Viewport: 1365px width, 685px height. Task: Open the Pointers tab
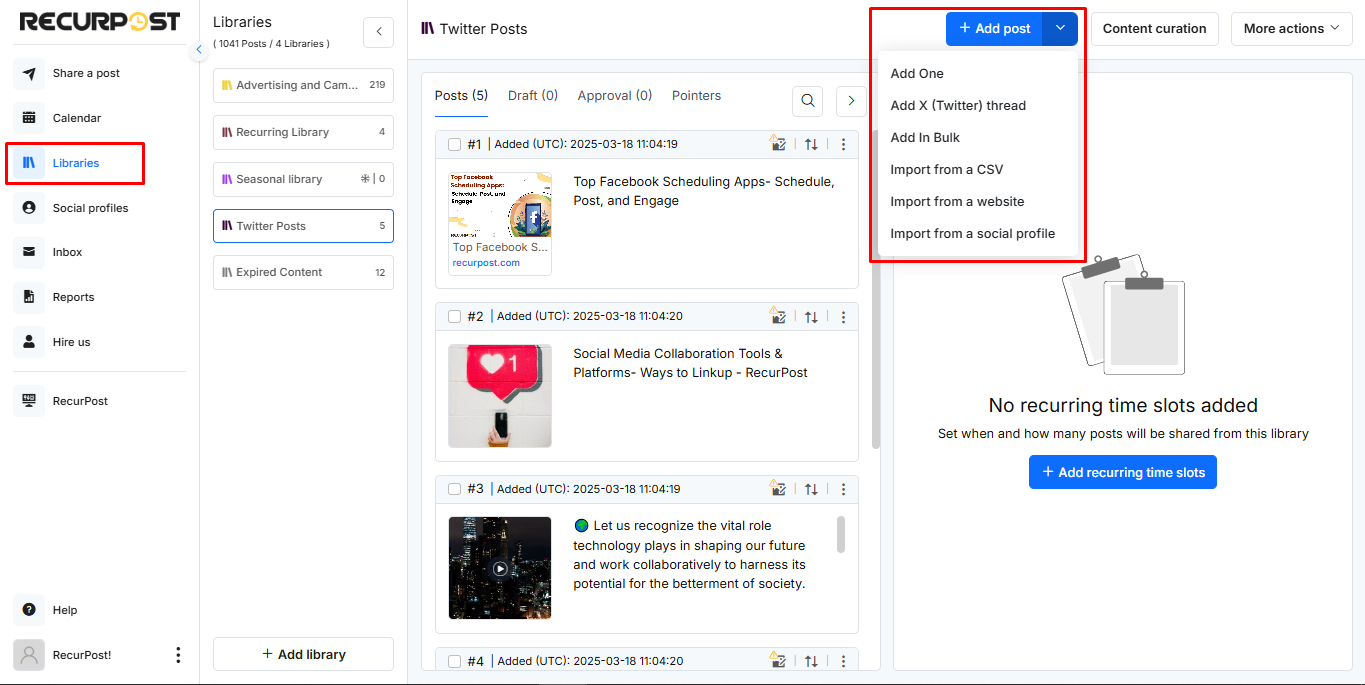pyautogui.click(x=697, y=96)
